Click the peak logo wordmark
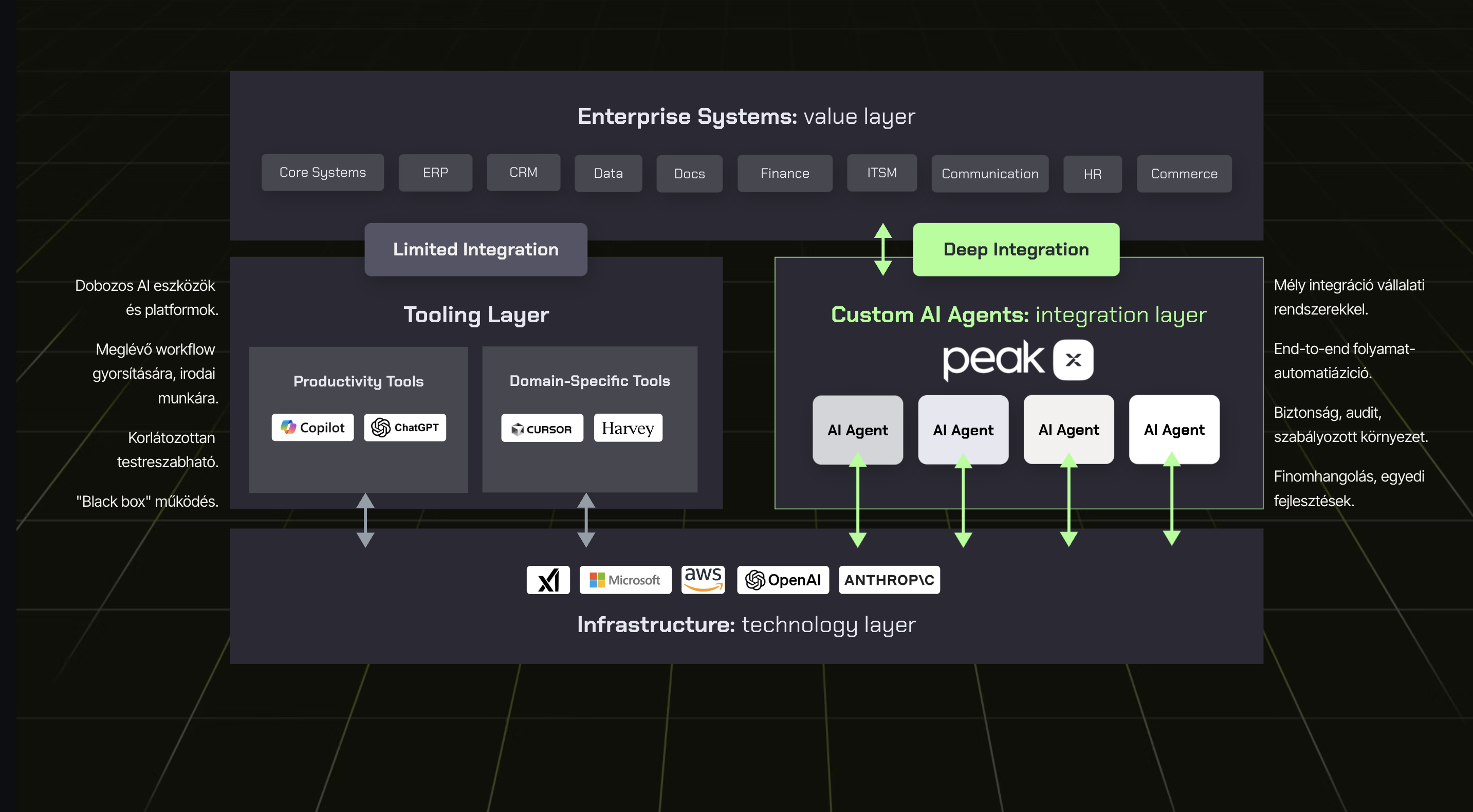Image resolution: width=1473 pixels, height=812 pixels. (x=993, y=360)
